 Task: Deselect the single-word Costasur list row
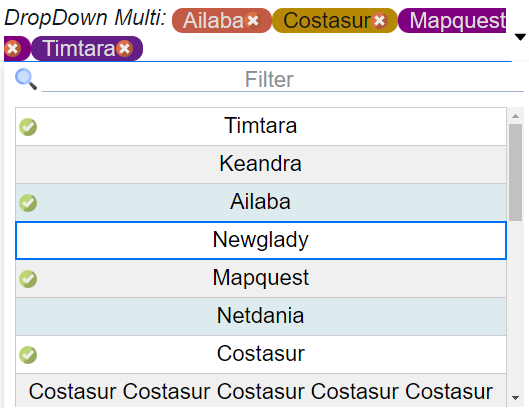point(261,354)
